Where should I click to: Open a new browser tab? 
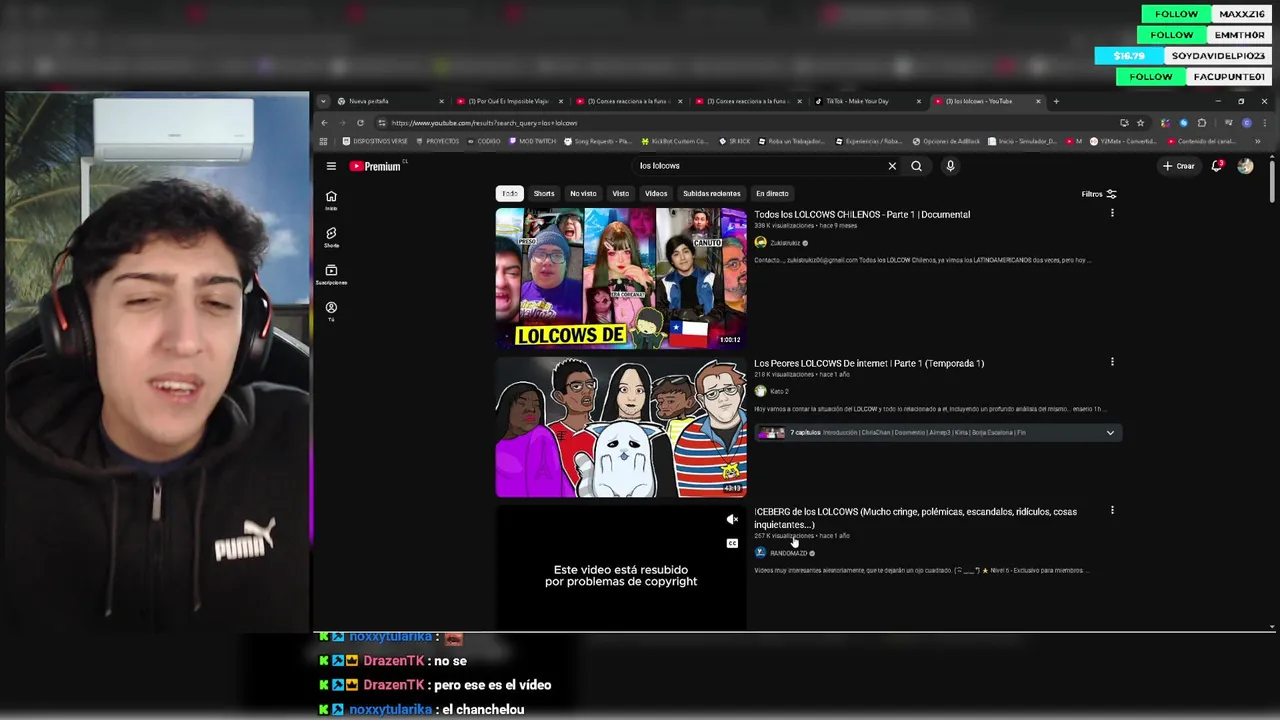(x=1056, y=101)
